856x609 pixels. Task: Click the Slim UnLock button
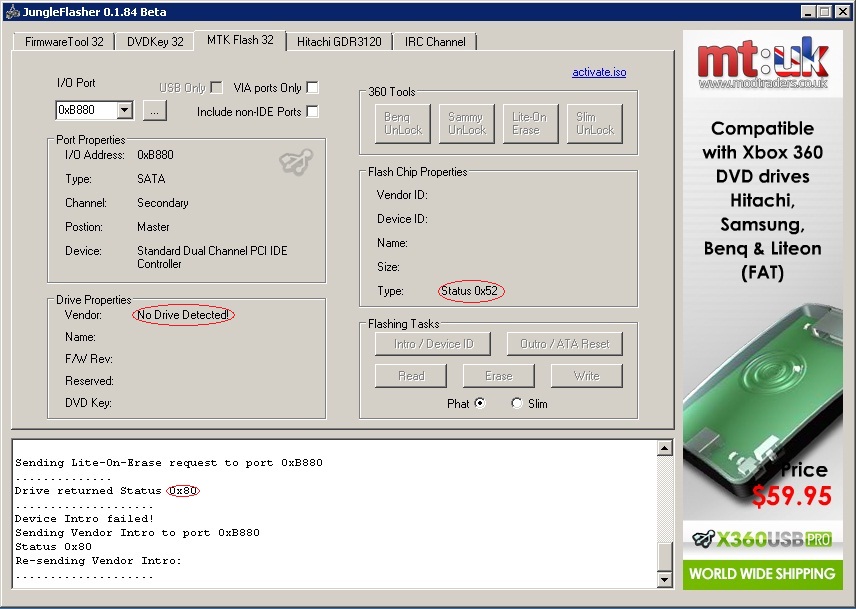(x=595, y=124)
